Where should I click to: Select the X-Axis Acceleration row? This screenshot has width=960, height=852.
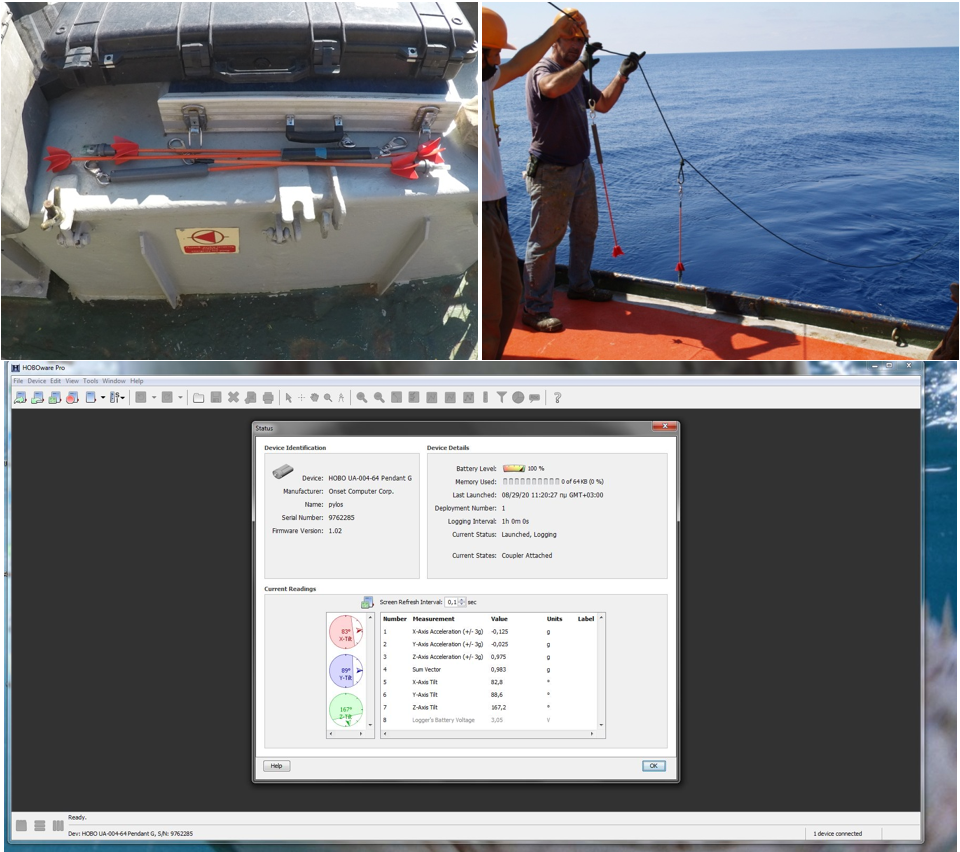(489, 632)
